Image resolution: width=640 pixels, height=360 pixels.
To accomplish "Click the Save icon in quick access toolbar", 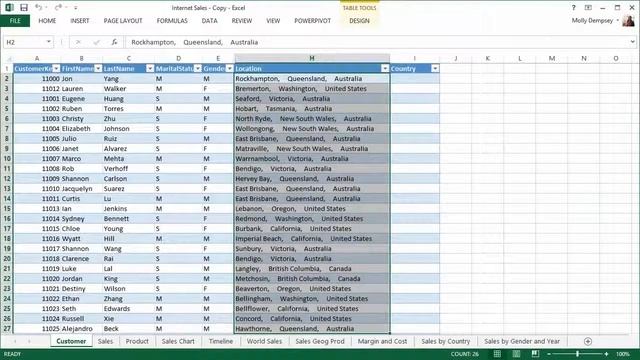I will [x=24, y=7].
